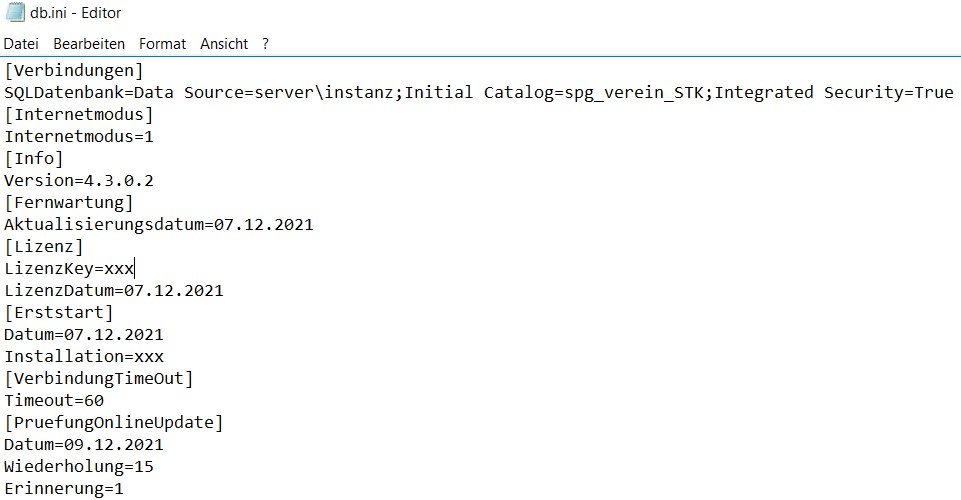Image resolution: width=961 pixels, height=500 pixels.
Task: Click the SQLDatenbank connection string line
Action: (478, 93)
